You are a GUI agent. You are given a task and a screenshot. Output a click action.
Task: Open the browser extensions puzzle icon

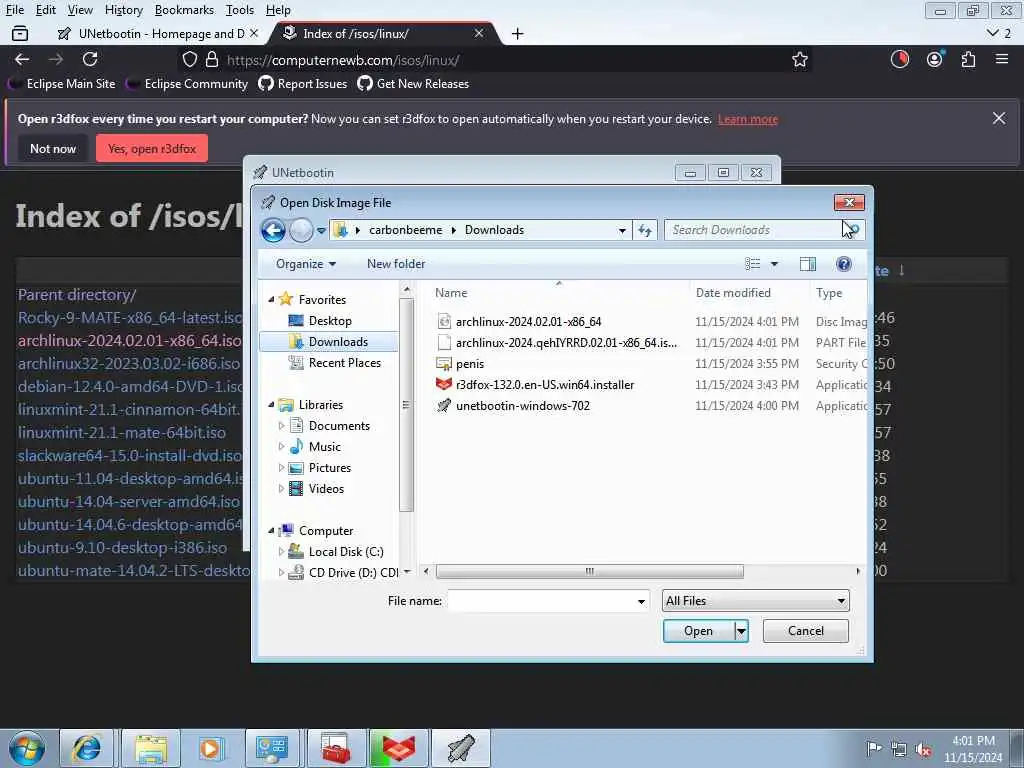pyautogui.click(x=968, y=59)
